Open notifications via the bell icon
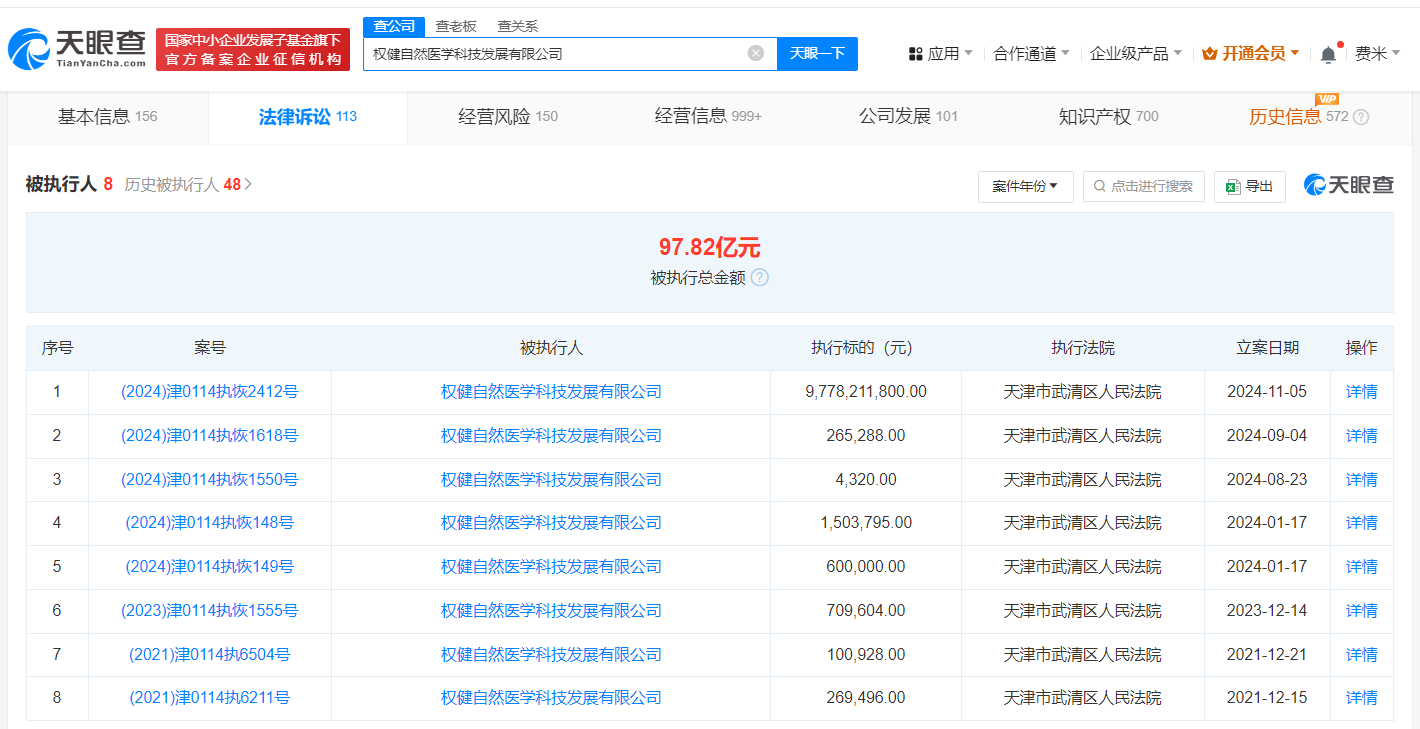 tap(1328, 54)
